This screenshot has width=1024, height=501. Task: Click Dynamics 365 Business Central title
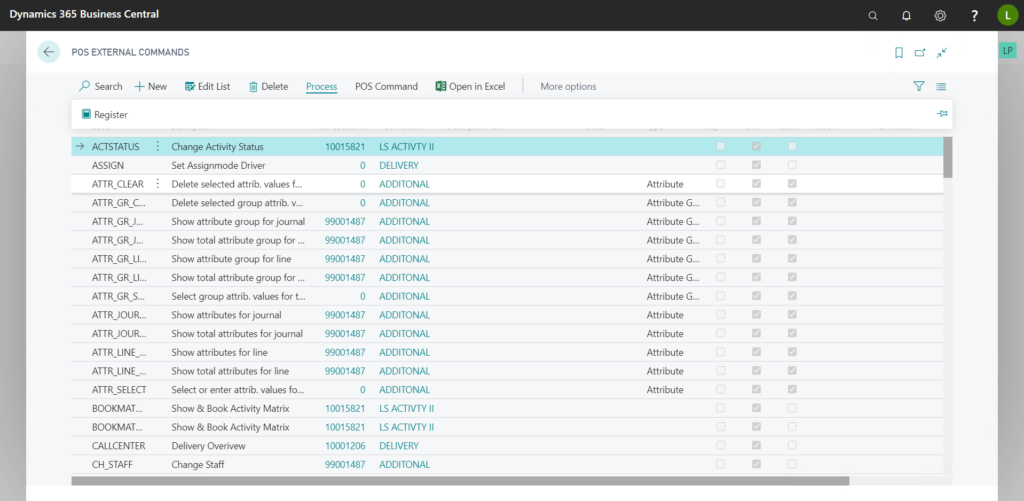coord(84,14)
